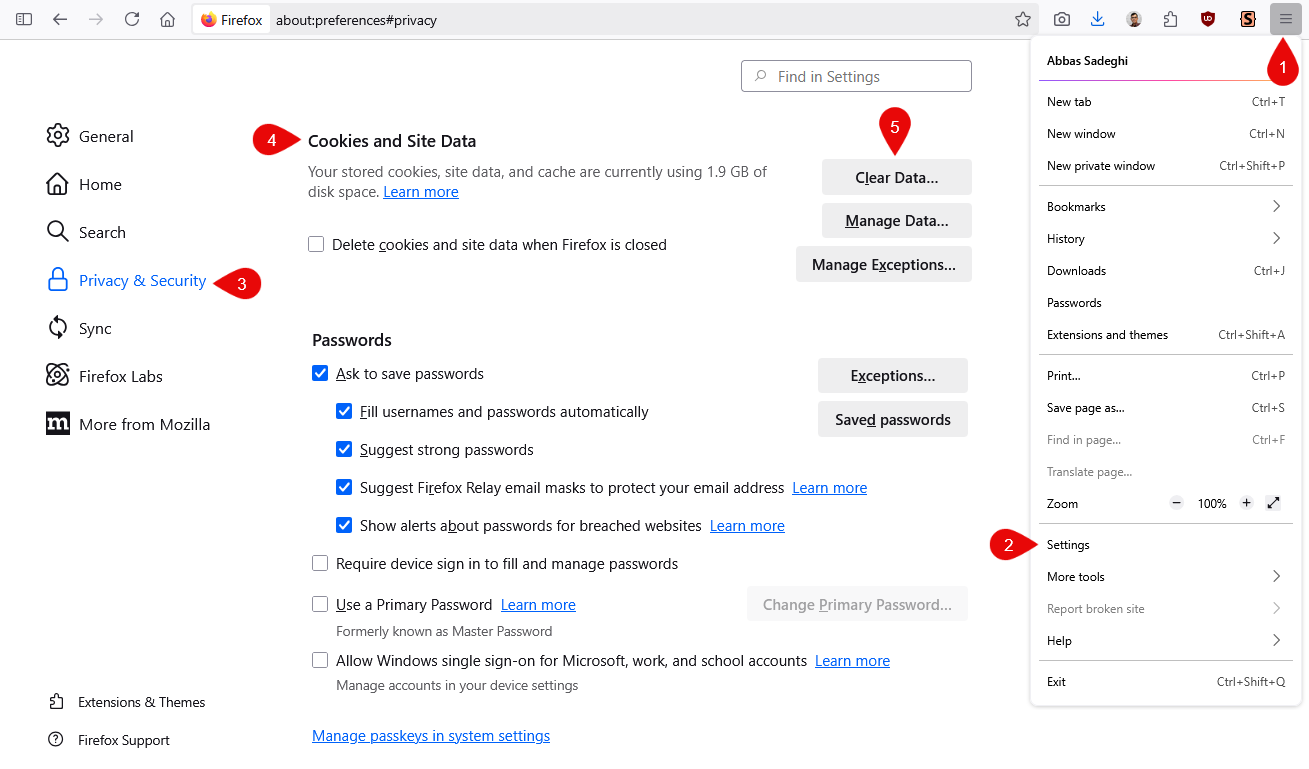1309x769 pixels.
Task: Enable Delete cookies when Firefox is closed
Action: 317,244
